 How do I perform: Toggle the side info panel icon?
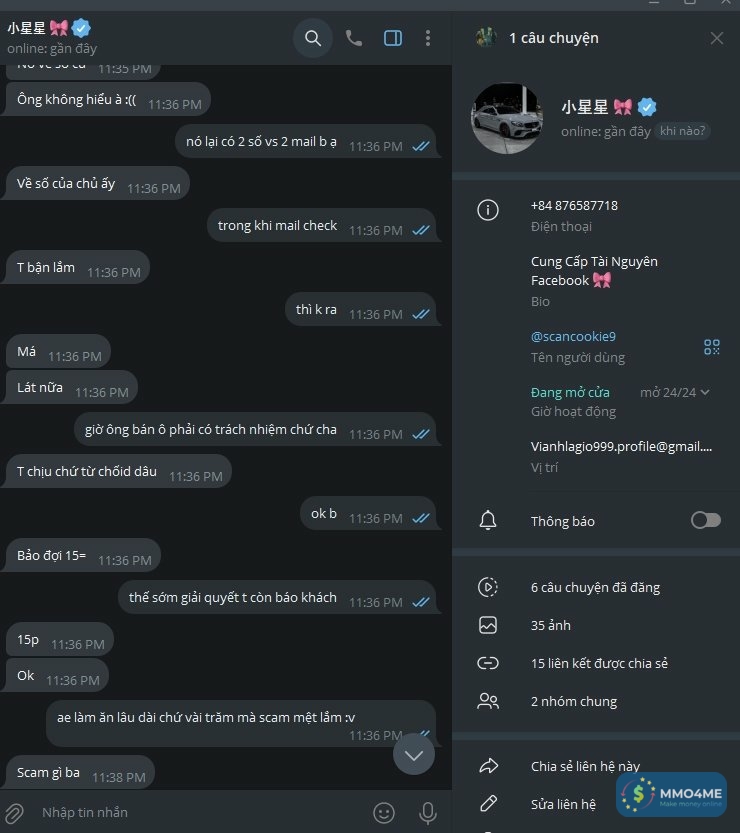393,38
